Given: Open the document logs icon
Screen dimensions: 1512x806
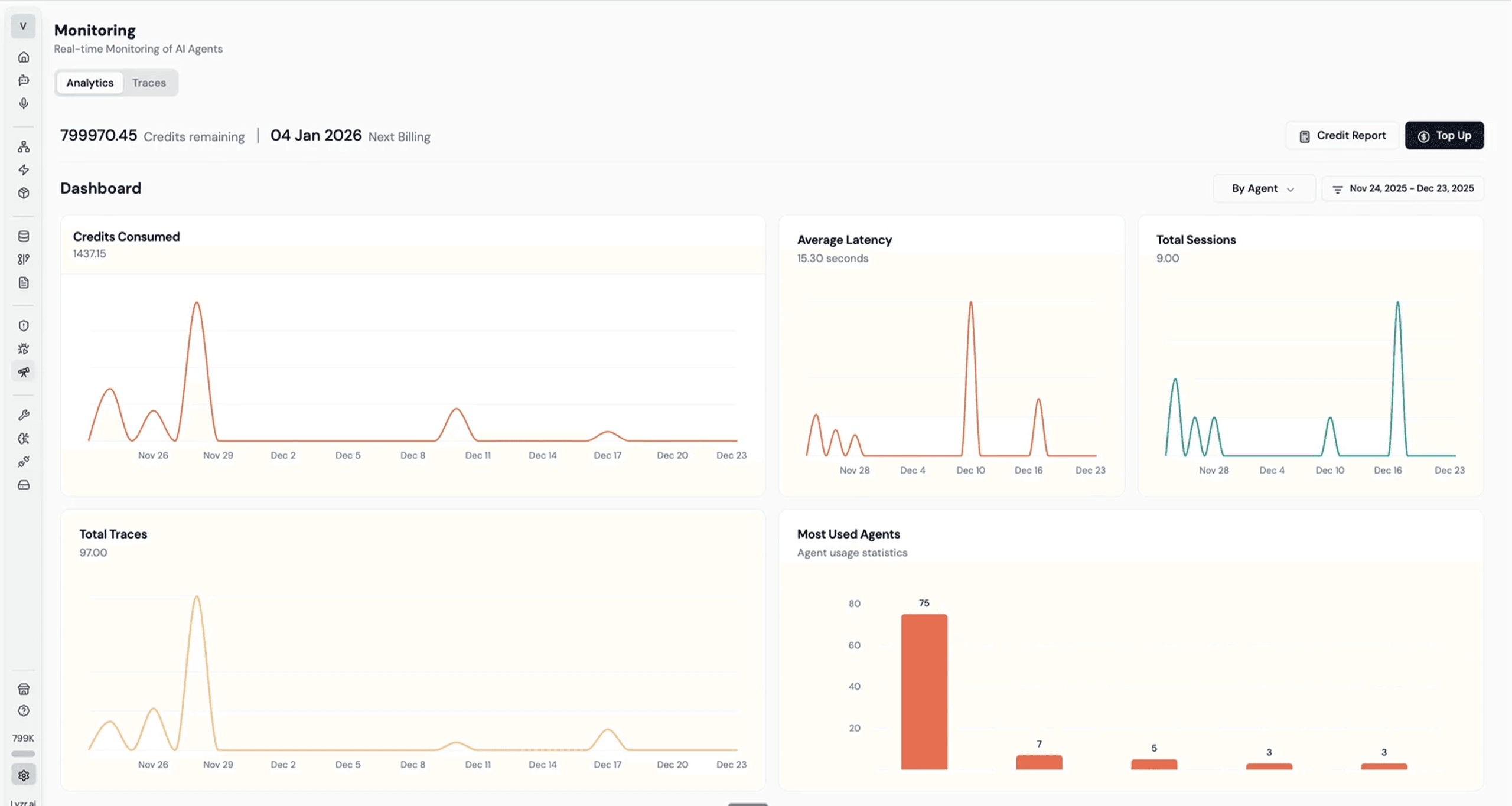Looking at the screenshot, I should pyautogui.click(x=24, y=282).
